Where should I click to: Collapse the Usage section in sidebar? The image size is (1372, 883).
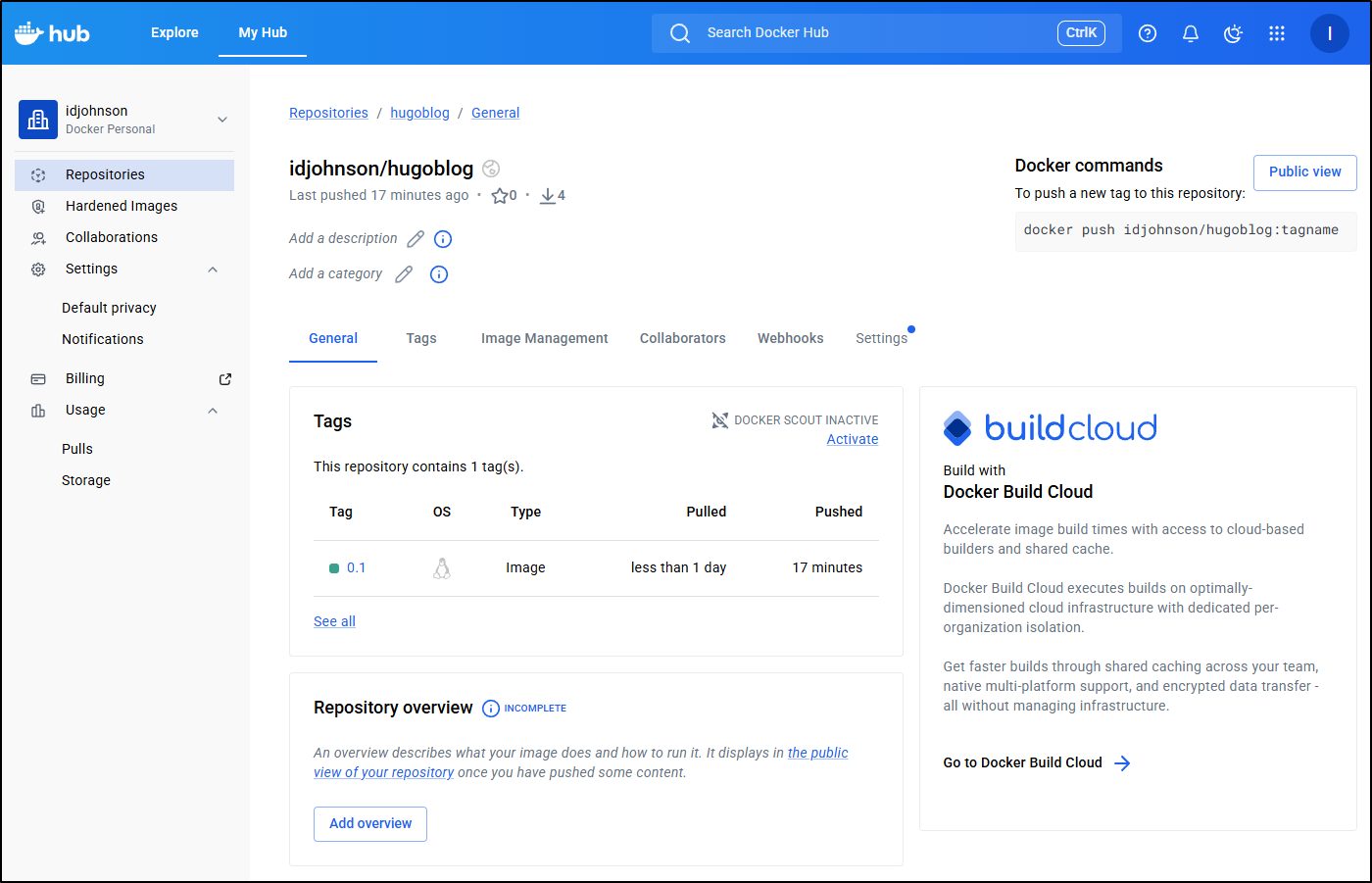point(213,411)
